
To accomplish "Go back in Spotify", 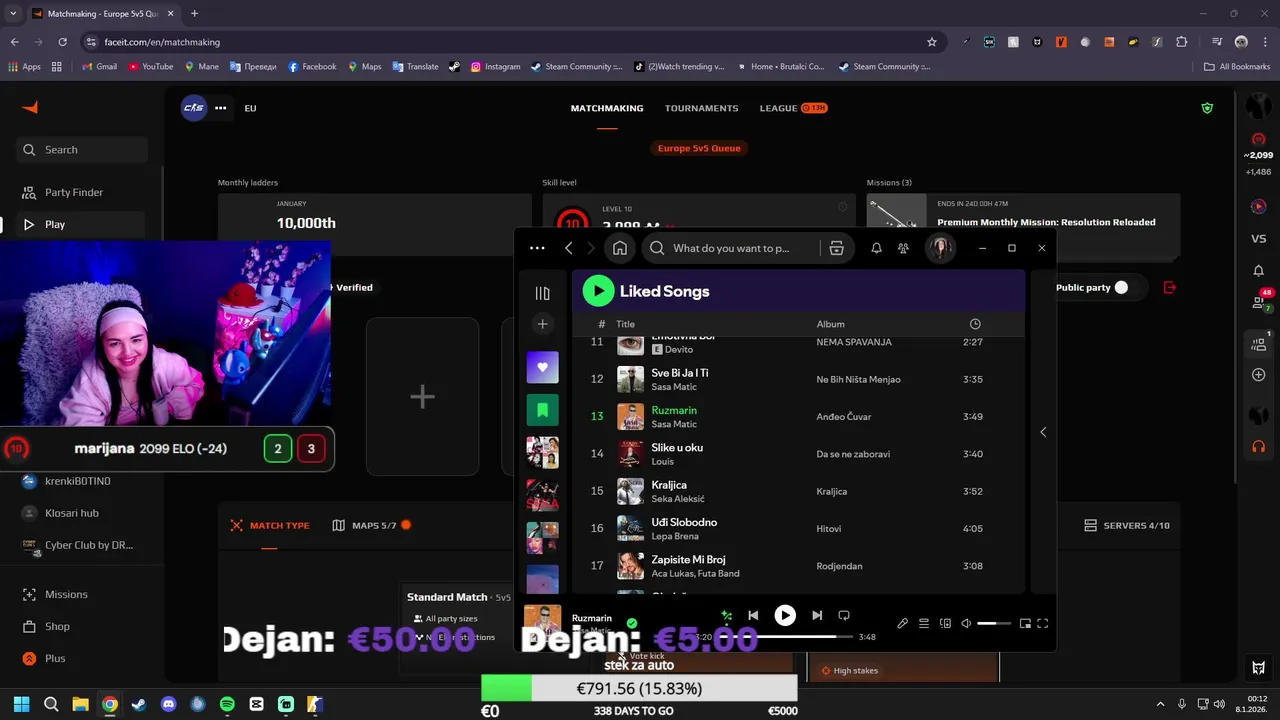I will (569, 248).
